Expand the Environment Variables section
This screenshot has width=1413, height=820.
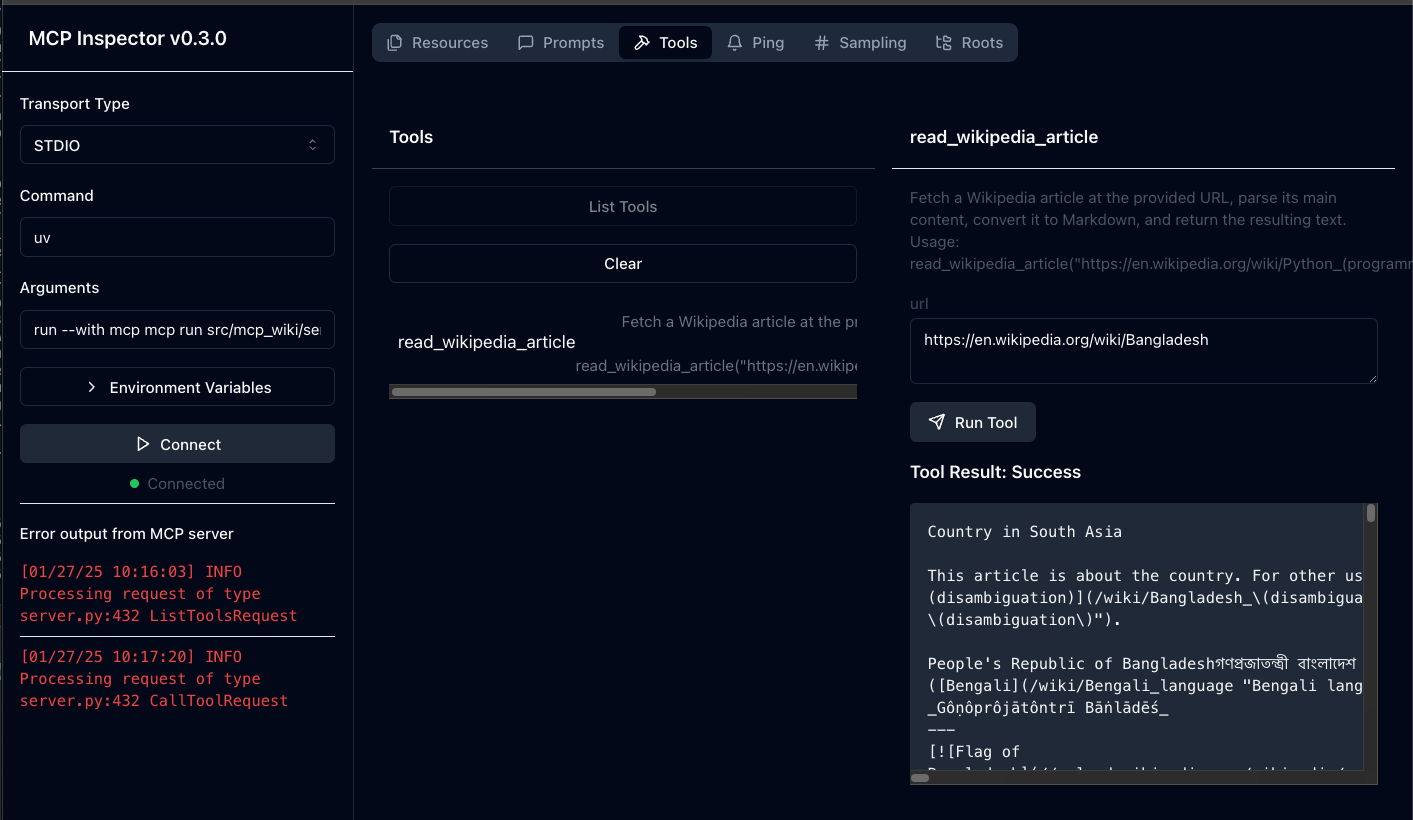(177, 386)
